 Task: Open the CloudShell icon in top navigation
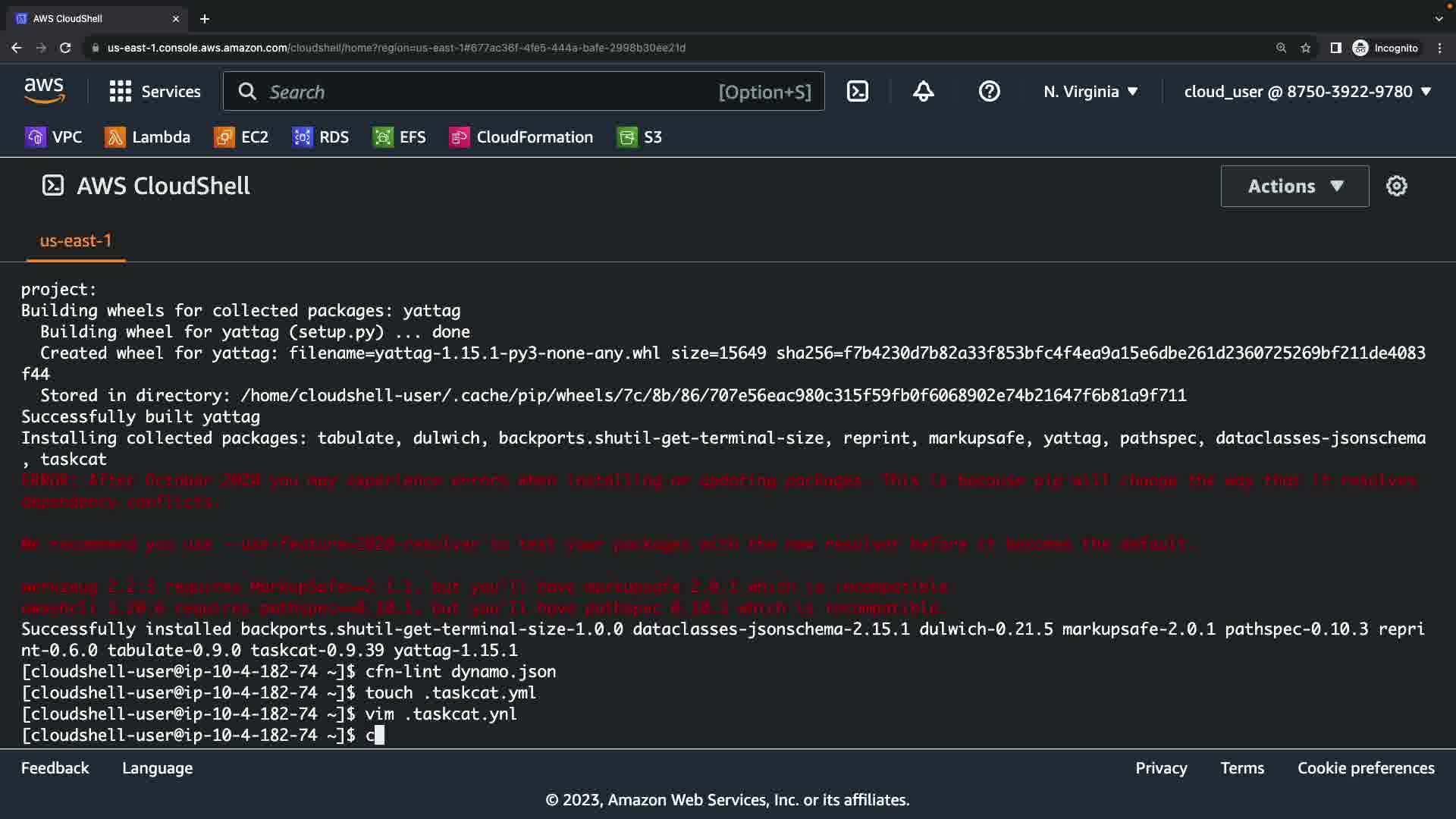coord(857,92)
